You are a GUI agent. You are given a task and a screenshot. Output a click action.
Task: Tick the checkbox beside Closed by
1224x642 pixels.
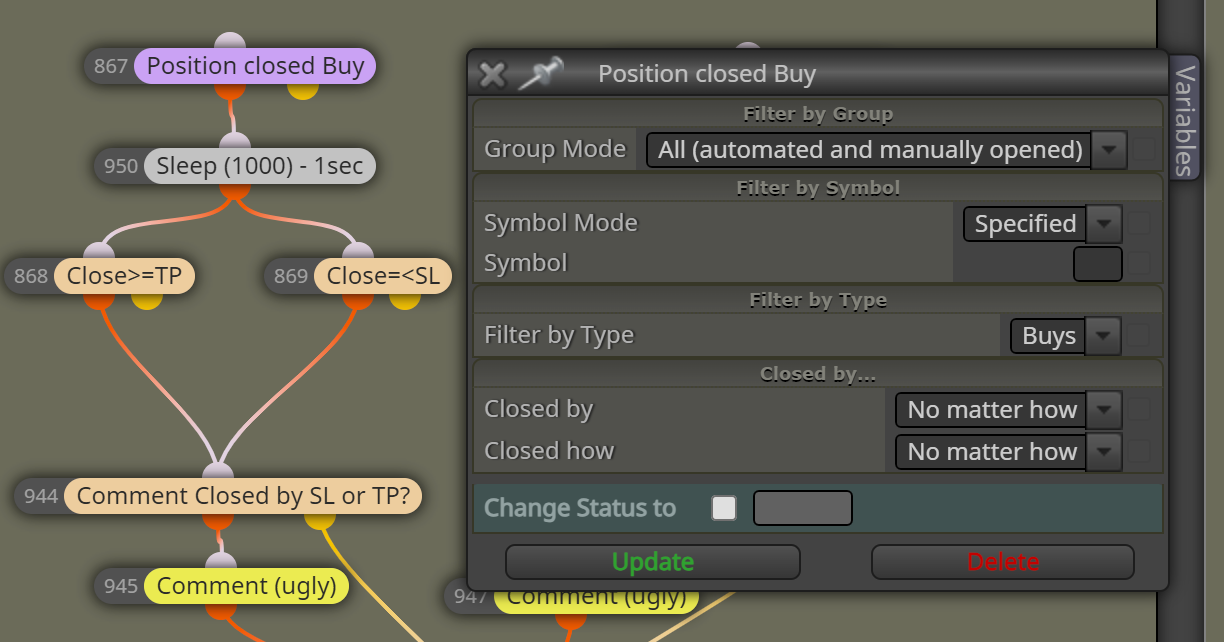1139,409
